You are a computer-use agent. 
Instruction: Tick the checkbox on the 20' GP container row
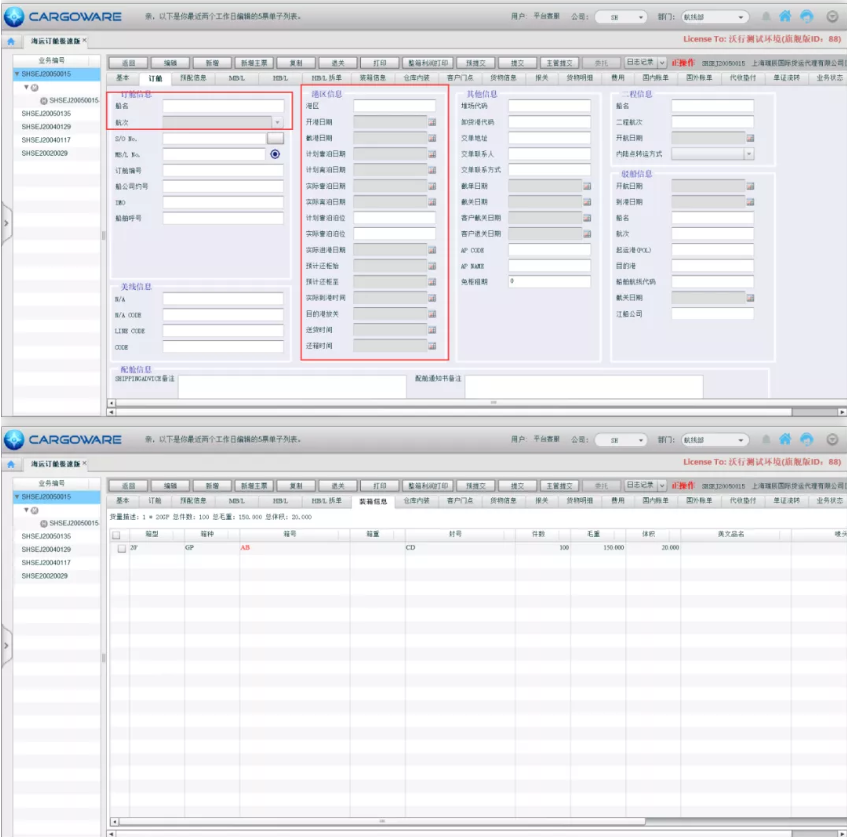click(121, 548)
